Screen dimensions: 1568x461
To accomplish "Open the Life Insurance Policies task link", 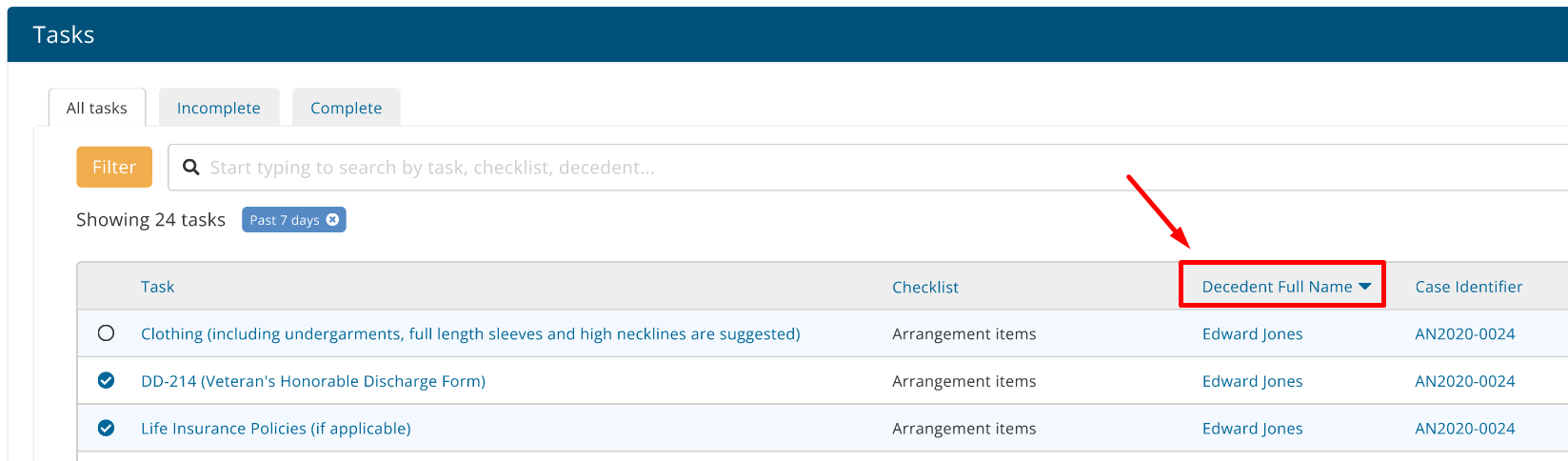I will coord(276,429).
